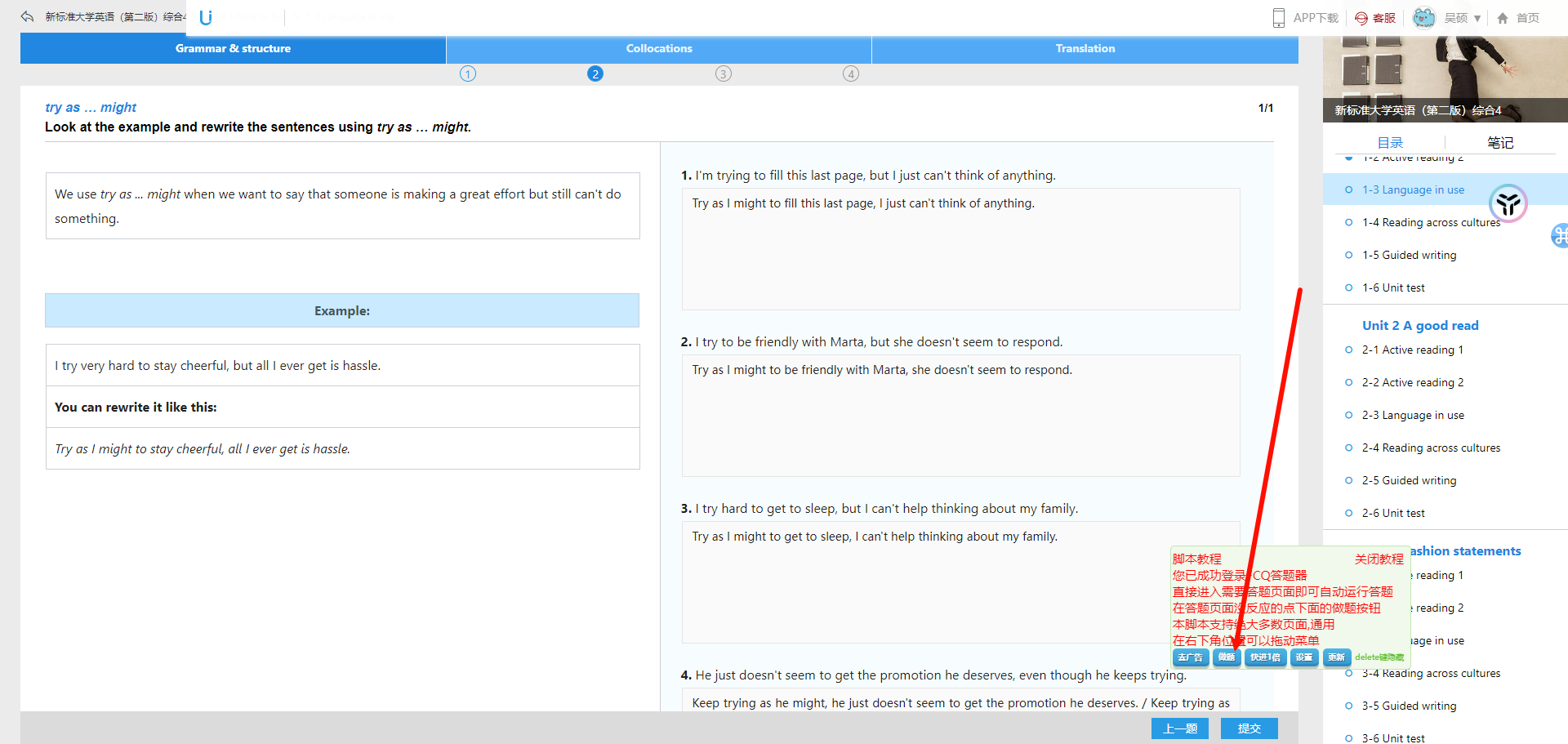1568x744 pixels.
Task: Switch to the Translation tab
Action: pos(1085,49)
